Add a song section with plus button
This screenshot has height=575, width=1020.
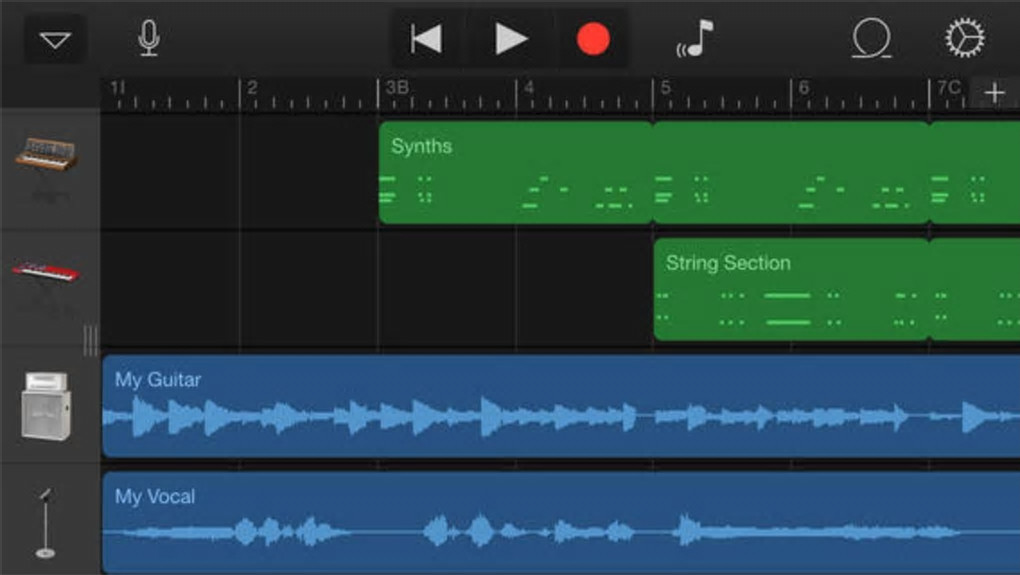pyautogui.click(x=995, y=93)
